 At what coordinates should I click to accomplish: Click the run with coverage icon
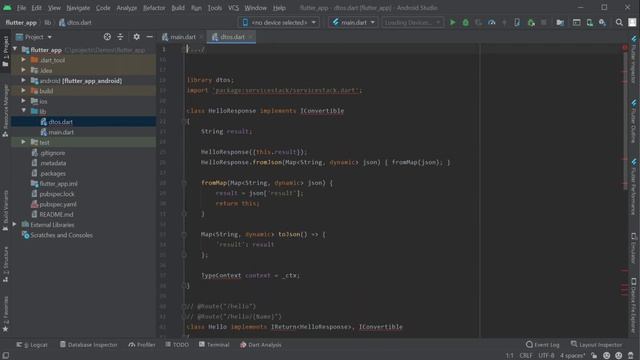[x=478, y=22]
